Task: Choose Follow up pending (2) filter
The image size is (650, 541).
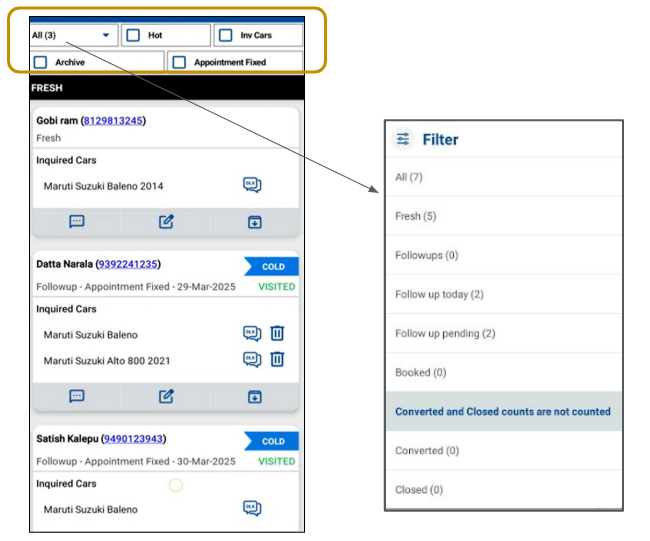Action: (x=504, y=333)
